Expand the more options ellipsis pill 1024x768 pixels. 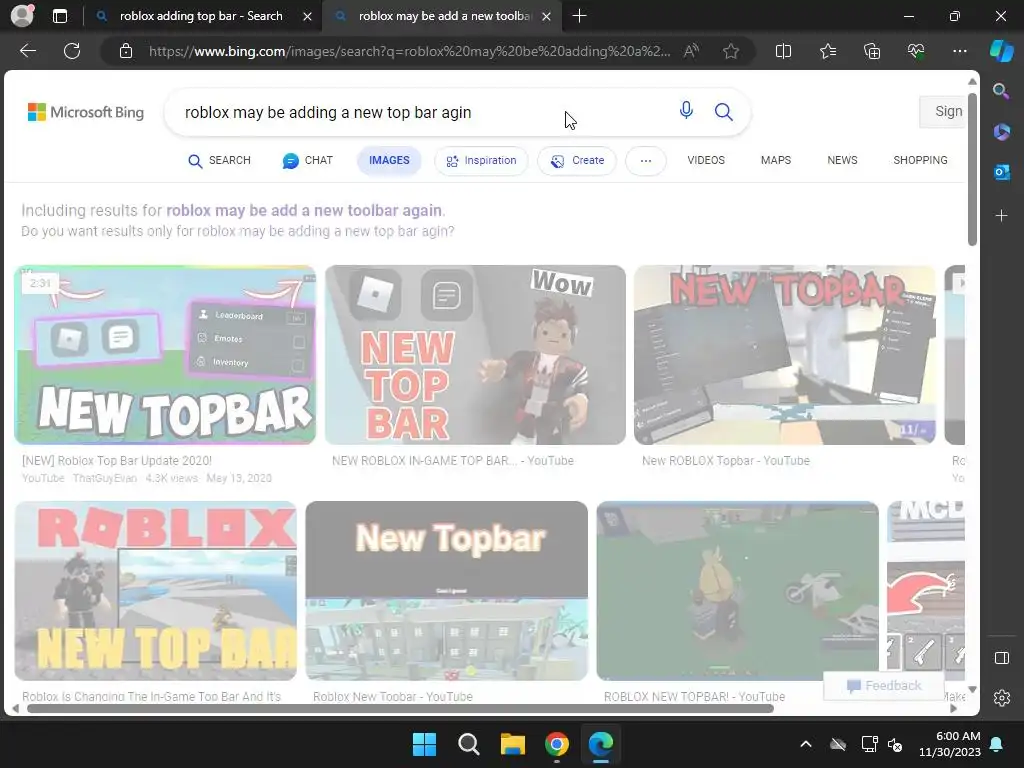[x=646, y=161]
